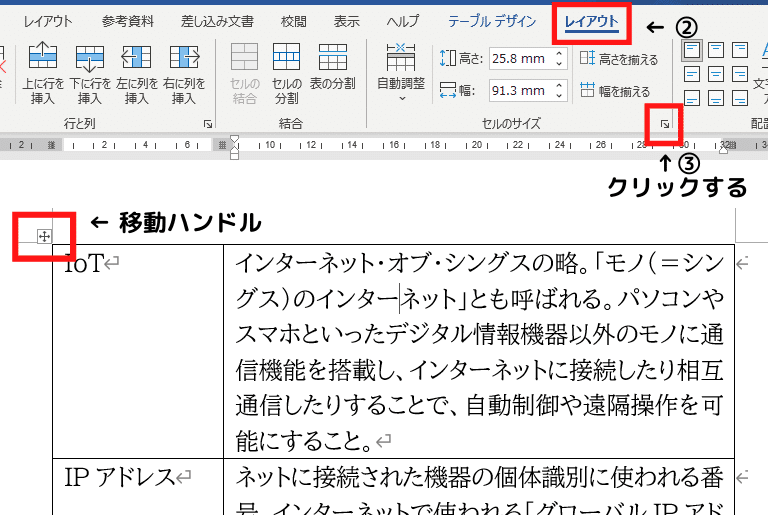Viewport: 768px width, 515px height.
Task: Insert a column to the left (左に列を挿入)
Action: pyautogui.click(x=137, y=73)
